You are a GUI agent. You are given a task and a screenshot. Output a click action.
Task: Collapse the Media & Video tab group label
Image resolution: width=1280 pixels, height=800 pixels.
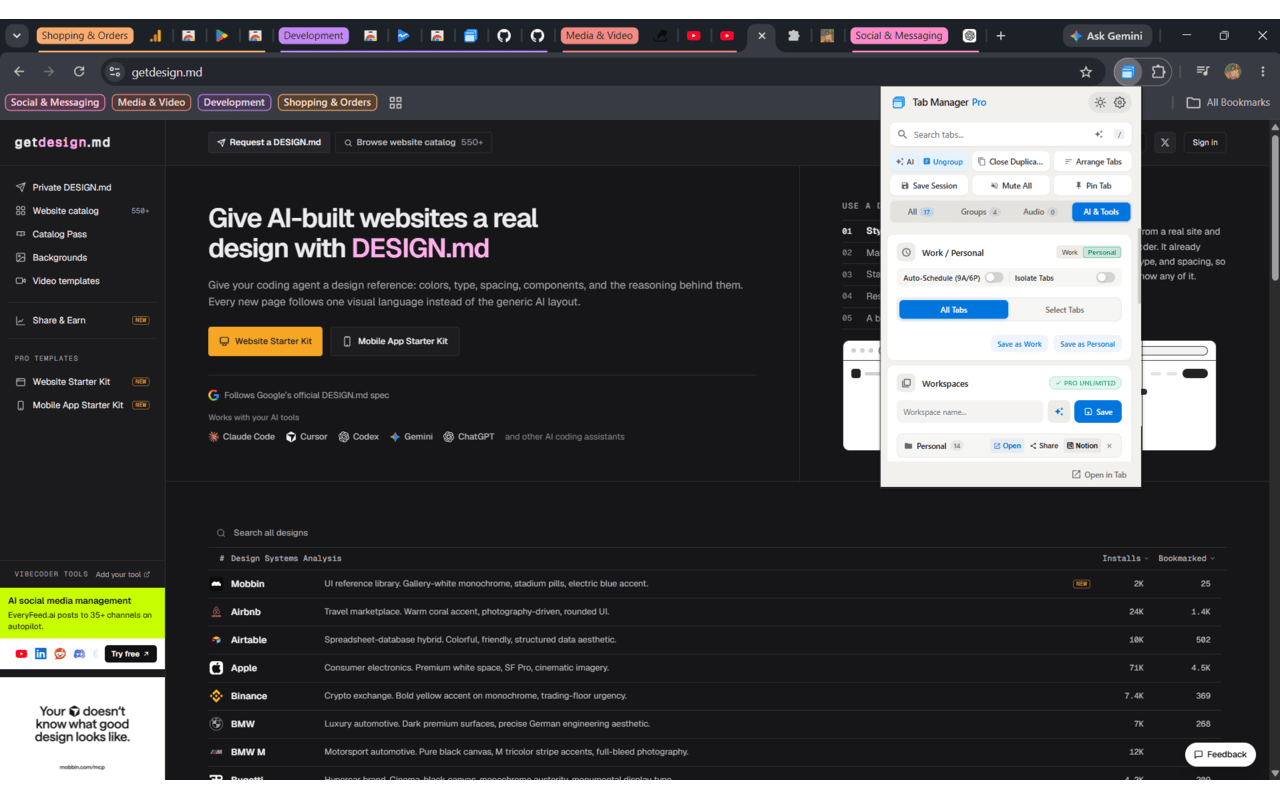point(600,36)
